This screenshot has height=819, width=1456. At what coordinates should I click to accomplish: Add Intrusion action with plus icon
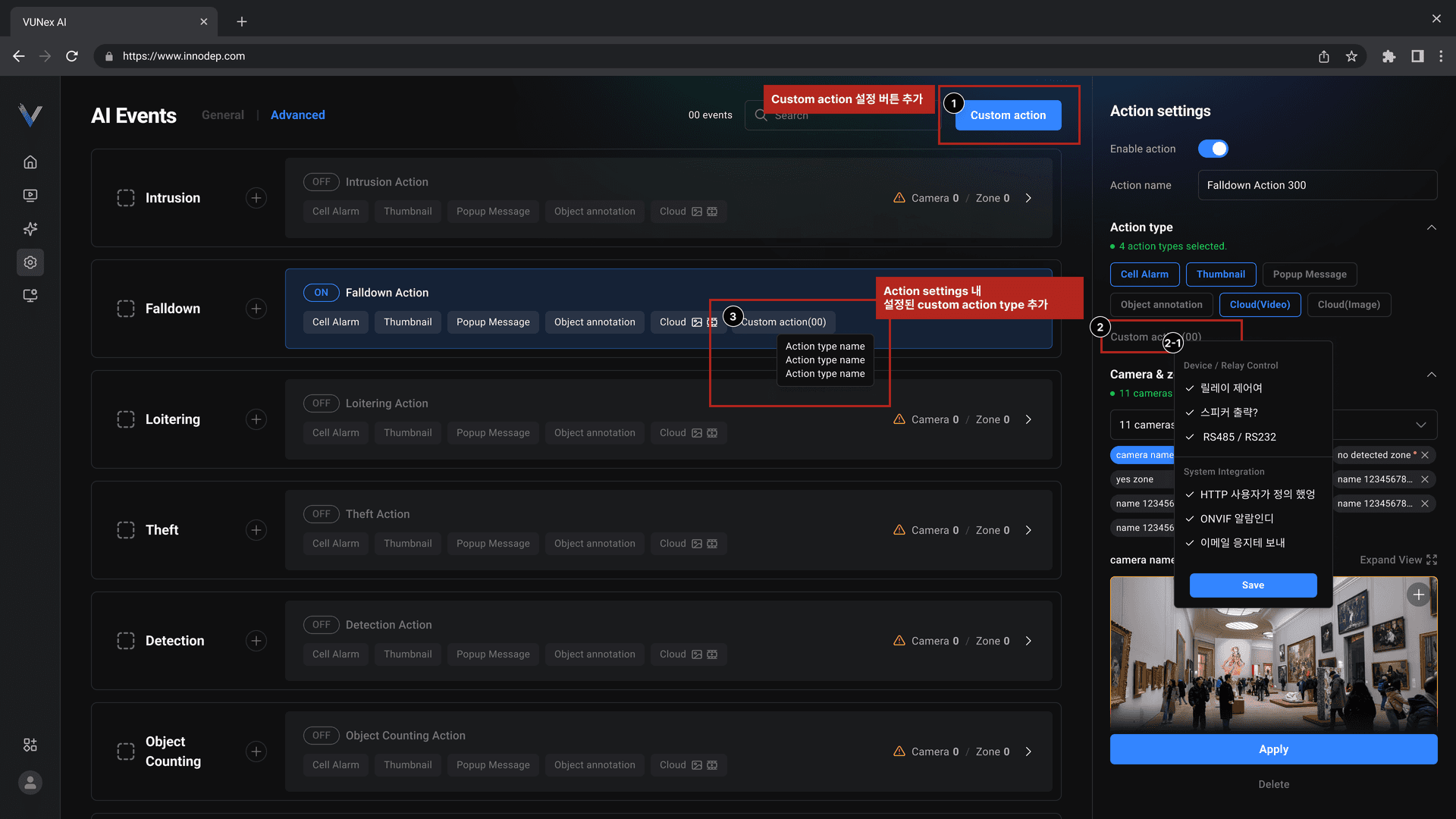click(256, 198)
